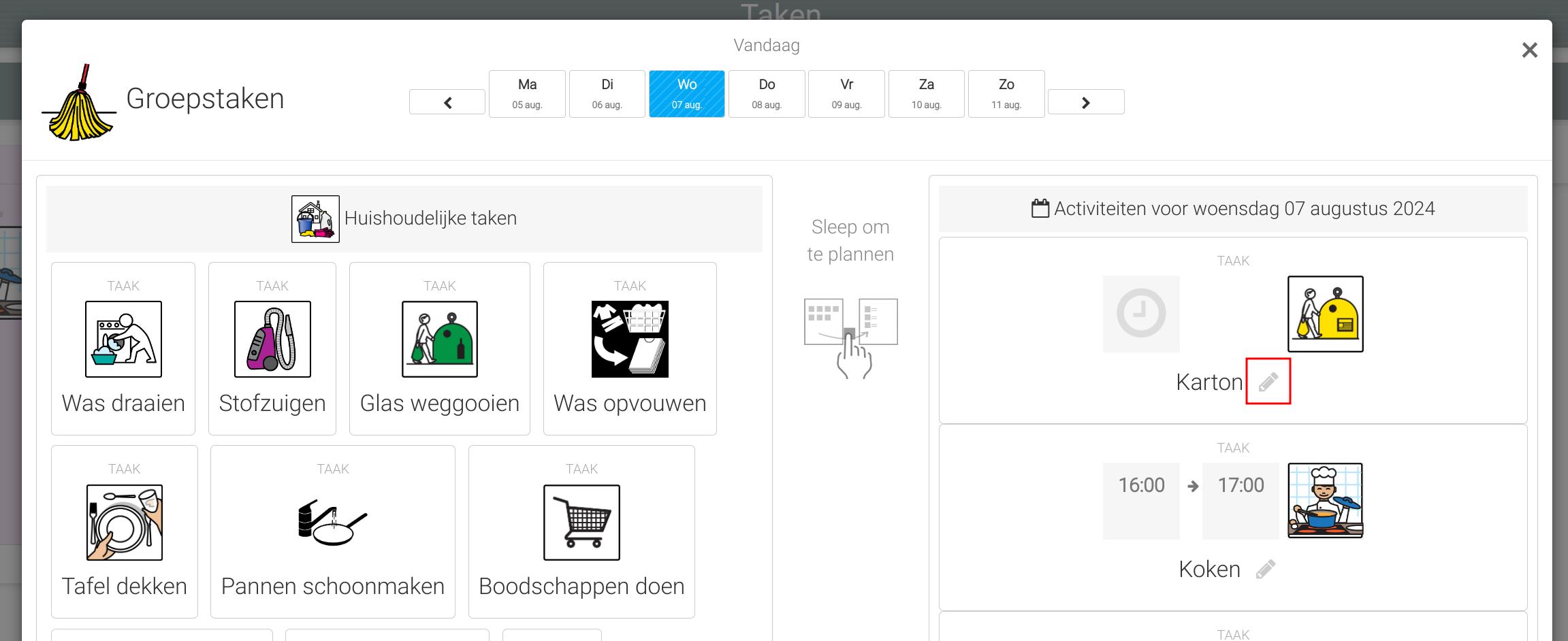Screen dimensions: 1568x641
Task: Select the Pannen schoonmaken pan icon
Action: click(333, 522)
